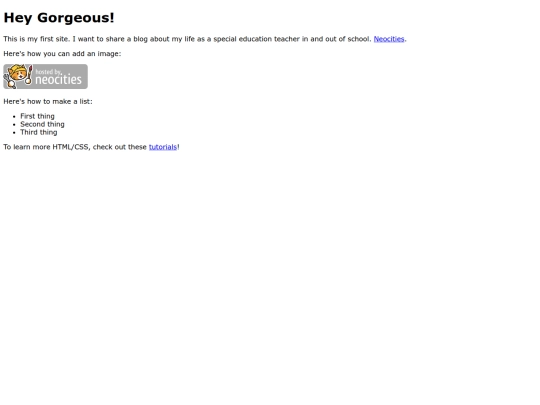The image size is (540, 405).
Task: Follow the tutorials link
Action: (163, 147)
